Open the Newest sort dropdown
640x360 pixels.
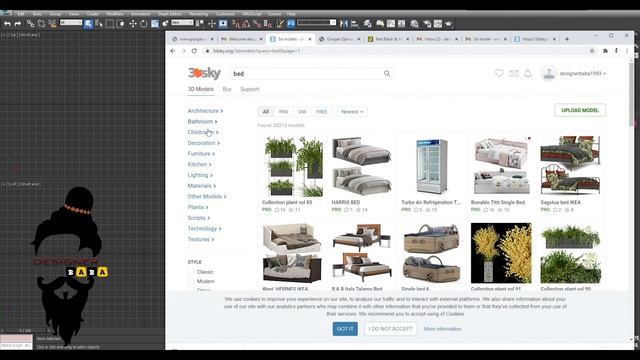pyautogui.click(x=352, y=112)
